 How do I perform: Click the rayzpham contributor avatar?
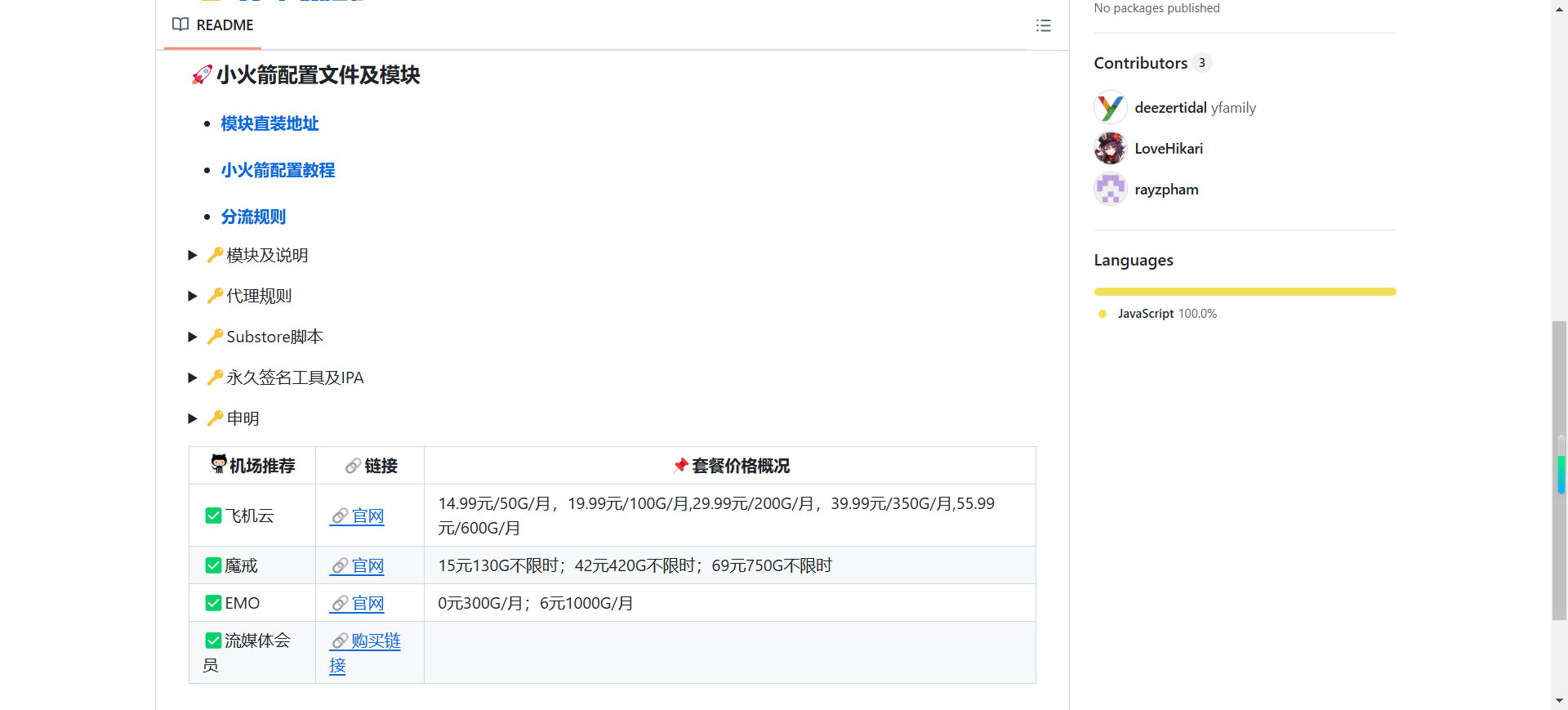pos(1110,190)
